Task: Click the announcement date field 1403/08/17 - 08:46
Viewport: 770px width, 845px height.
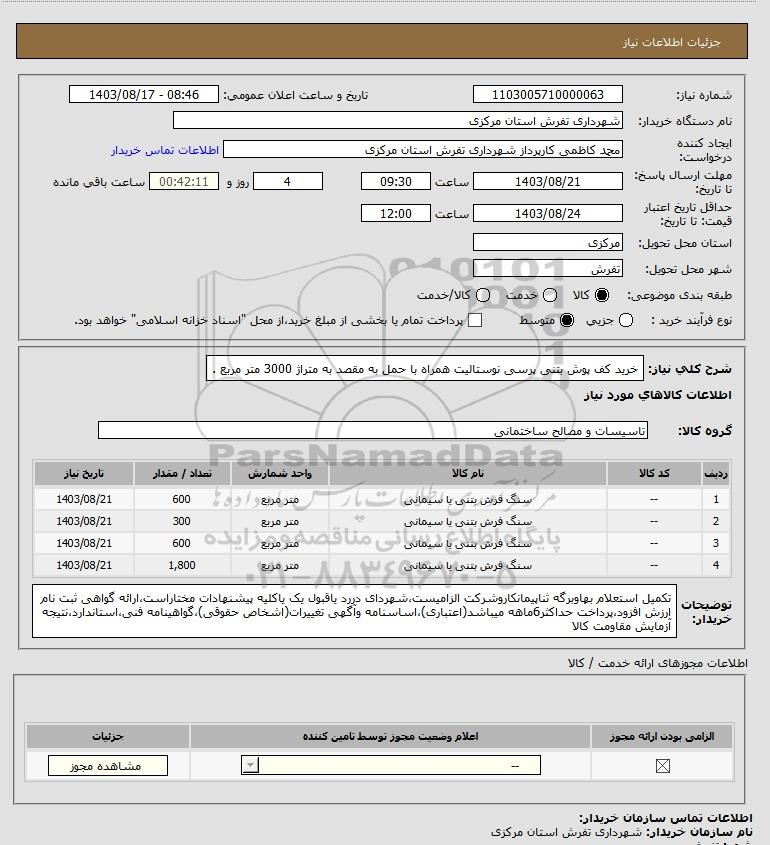Action: [144, 94]
